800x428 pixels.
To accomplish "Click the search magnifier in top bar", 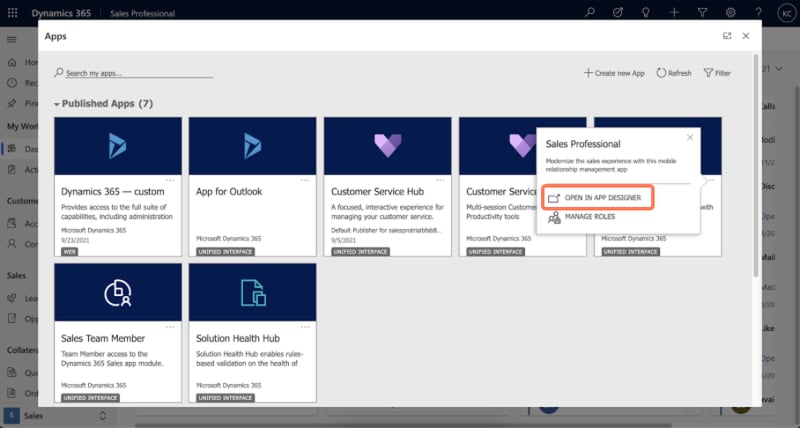I will point(590,12).
